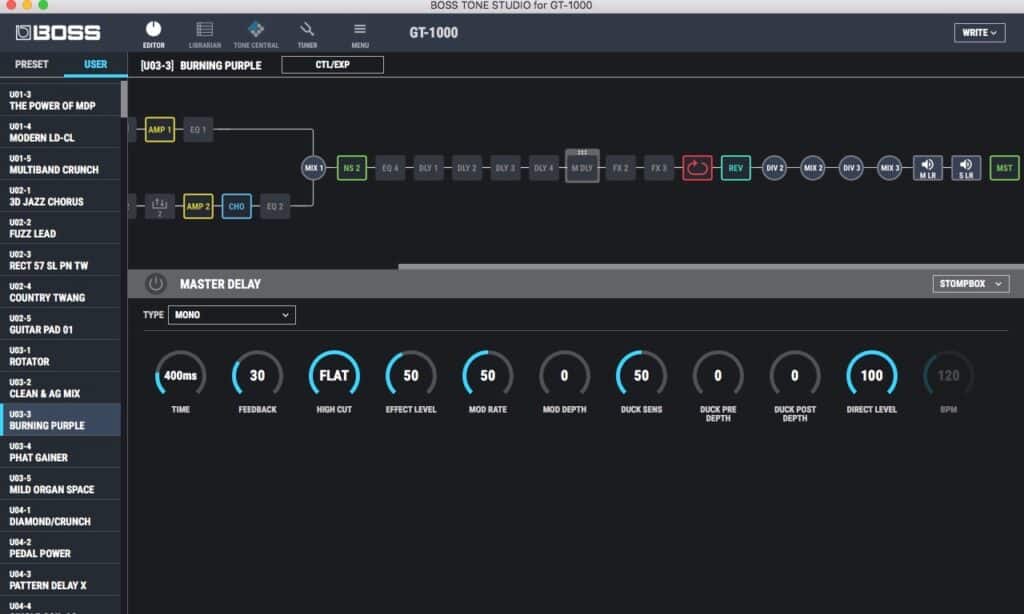The height and width of the screenshot is (614, 1024).
Task: Click the DUCK SENS knob
Action: (641, 376)
